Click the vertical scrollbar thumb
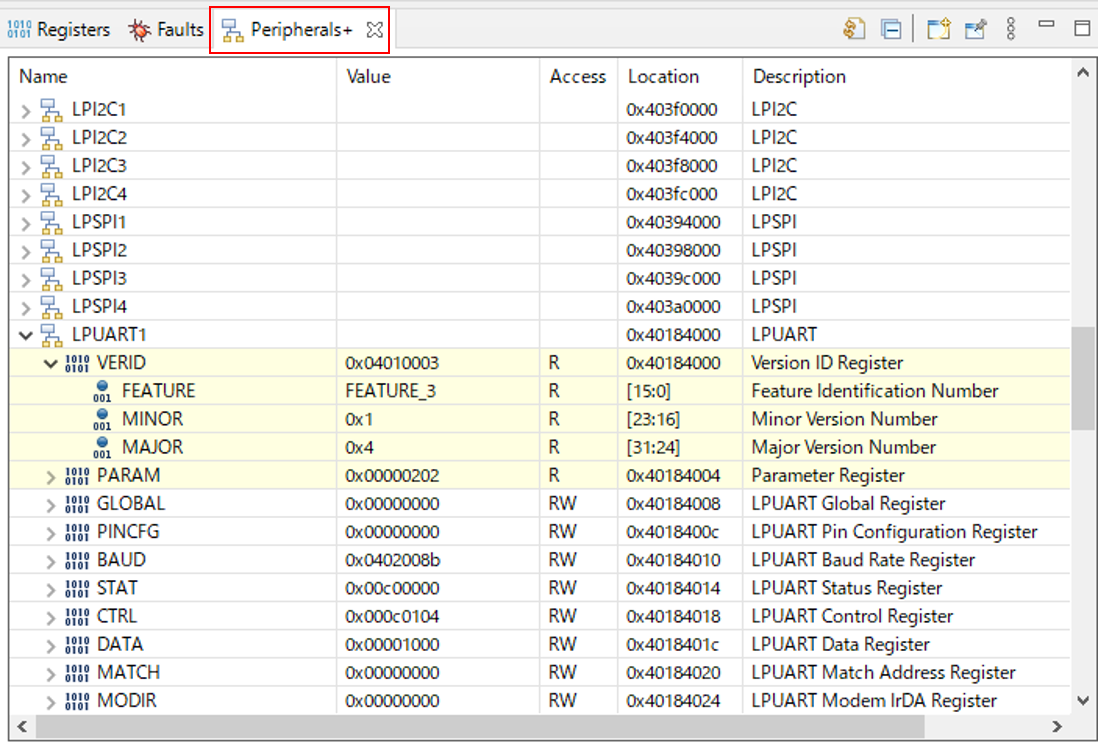This screenshot has width=1098, height=743. [x=1083, y=378]
